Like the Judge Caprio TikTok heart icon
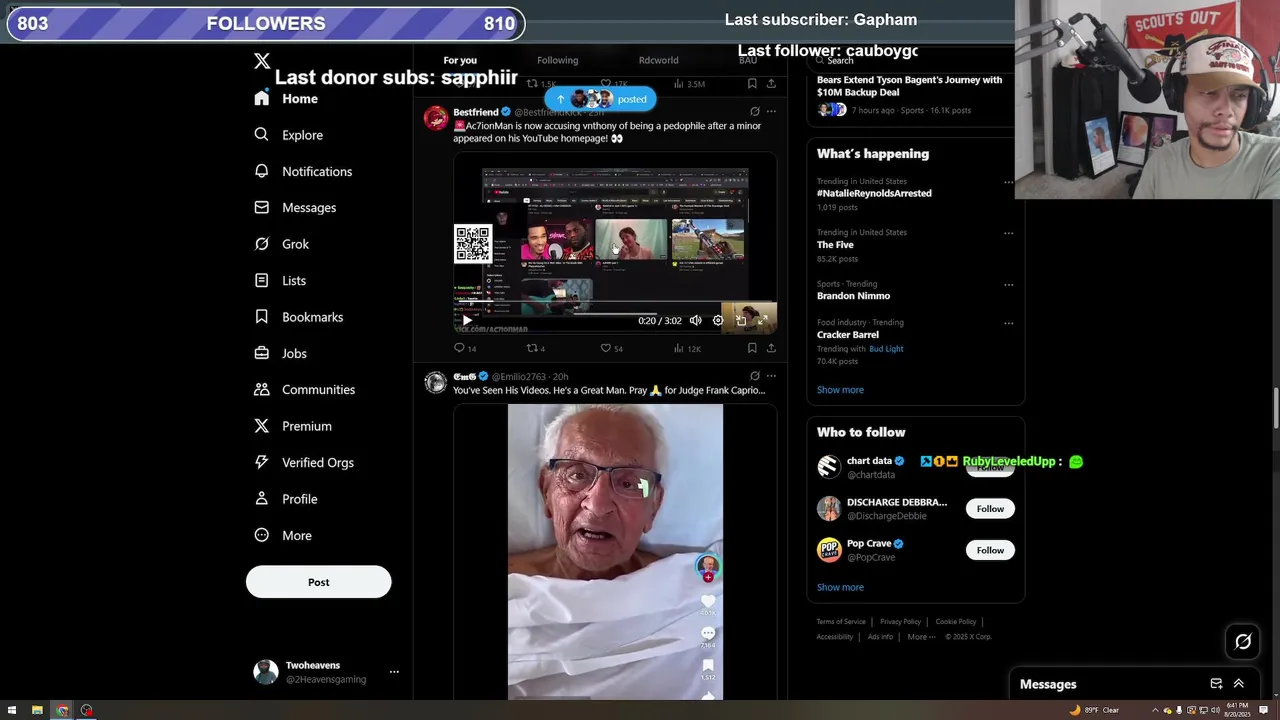 [x=708, y=601]
